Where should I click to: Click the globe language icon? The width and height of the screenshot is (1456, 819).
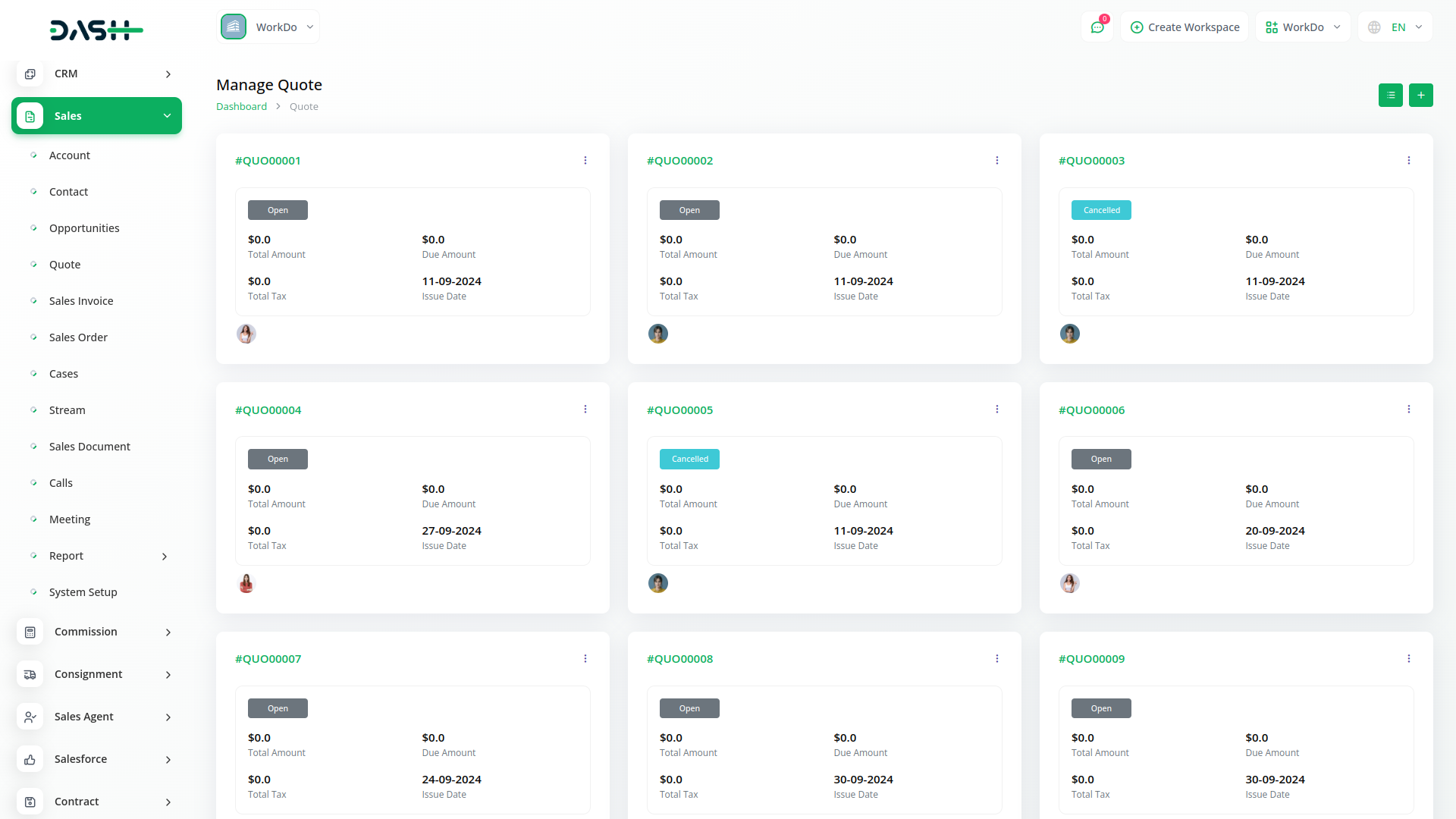coord(1374,27)
